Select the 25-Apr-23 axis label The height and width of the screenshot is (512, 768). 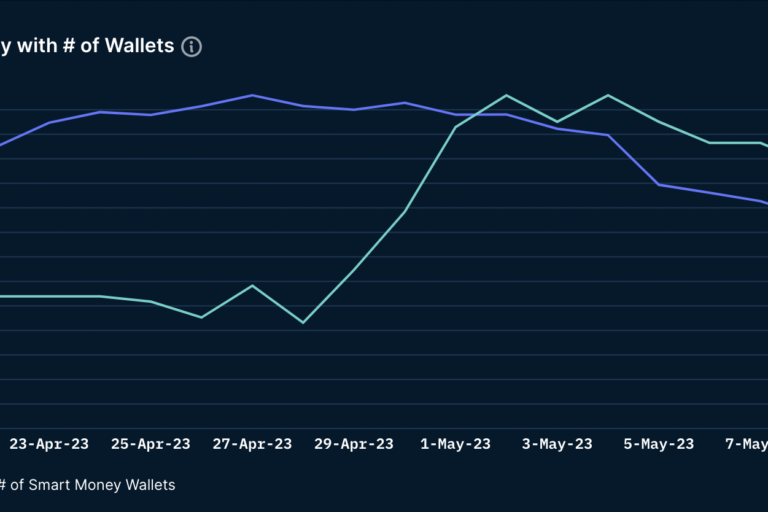point(150,444)
